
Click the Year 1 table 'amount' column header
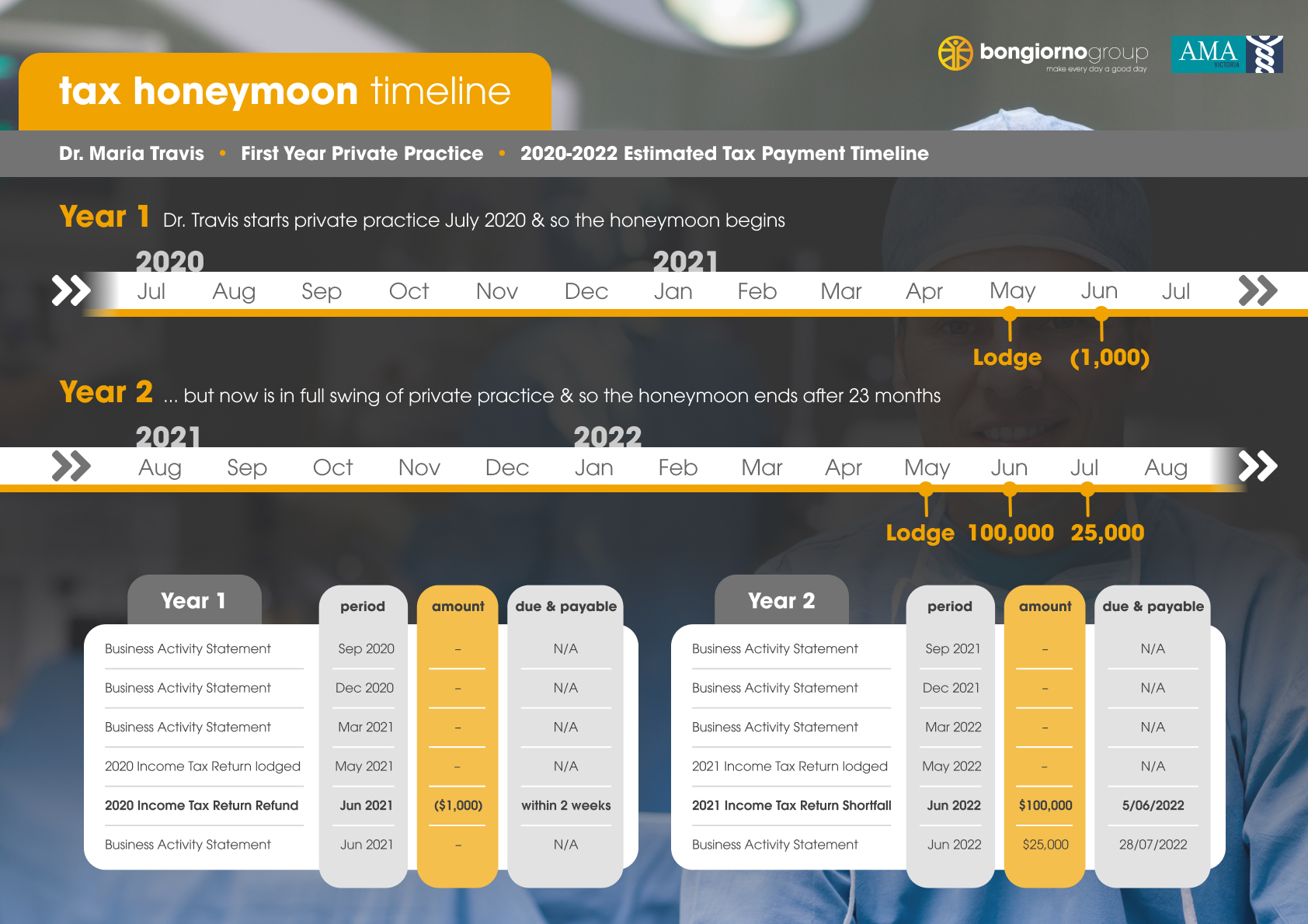[457, 606]
